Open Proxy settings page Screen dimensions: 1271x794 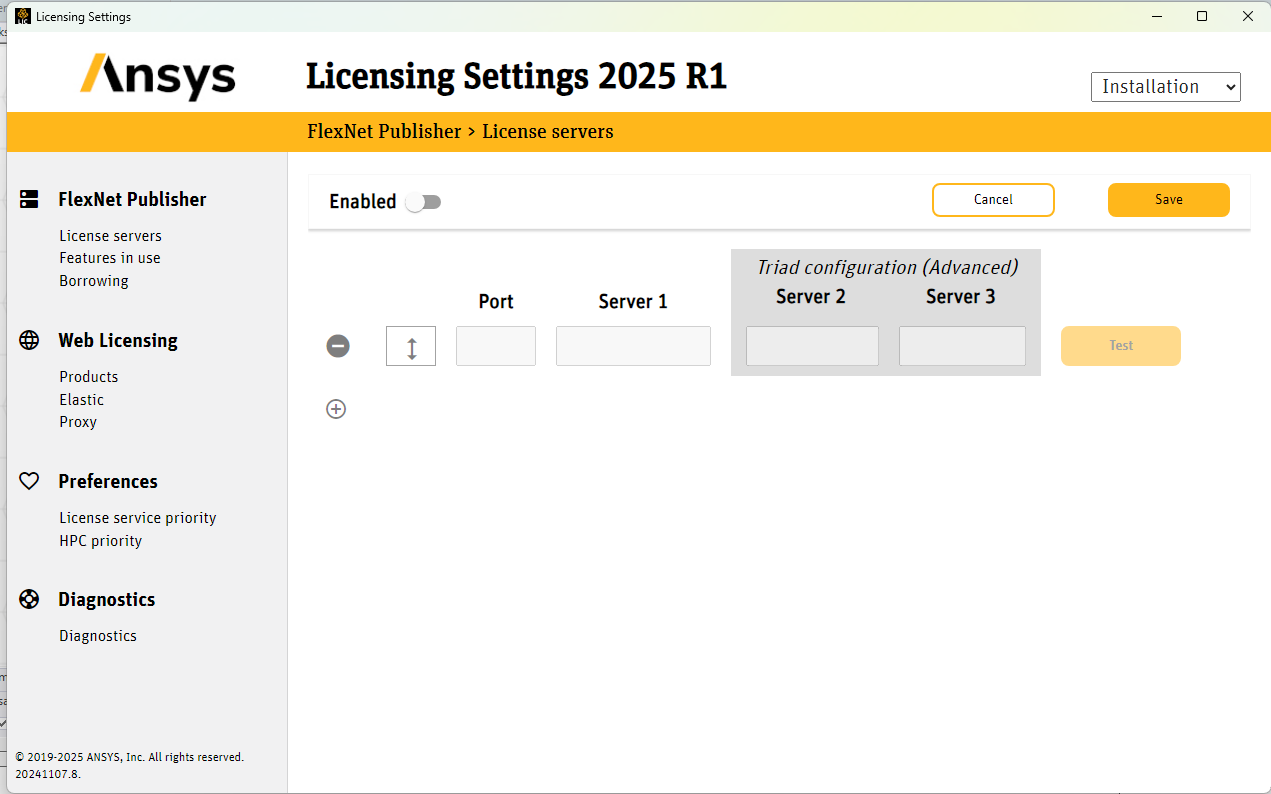tap(78, 422)
